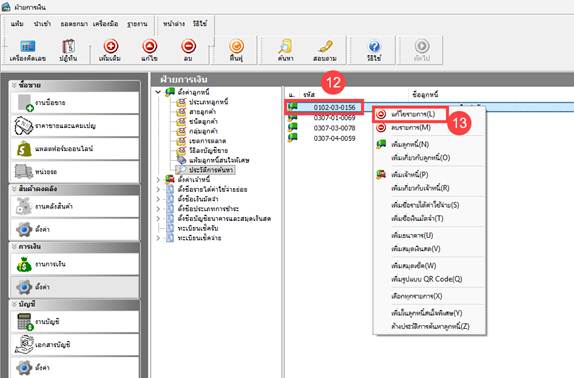574x378 pixels.
Task: Select แฟ้มลูกหนี้สนใจพิเศษ in the tree
Action: (219, 161)
